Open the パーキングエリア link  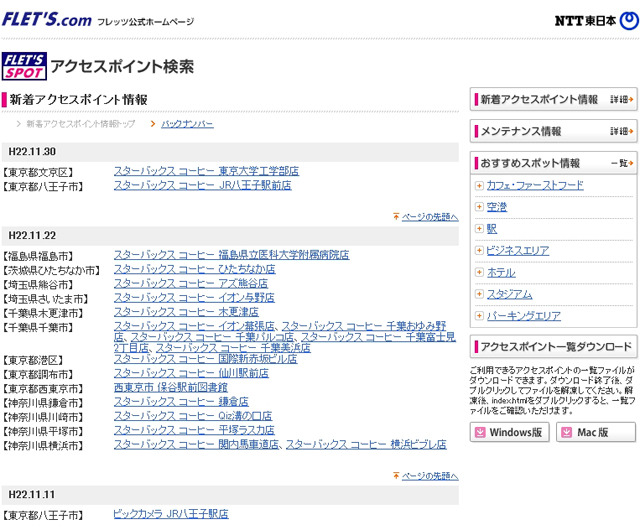click(x=524, y=316)
